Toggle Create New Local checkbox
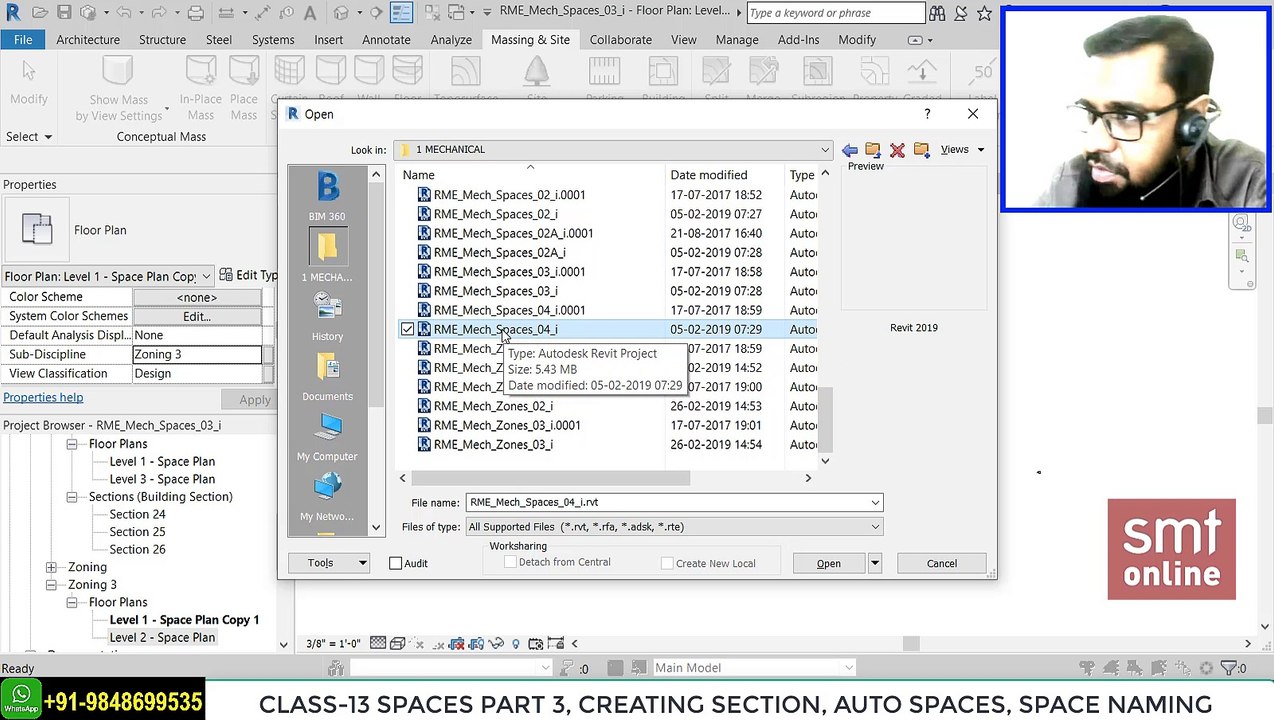 click(x=668, y=564)
